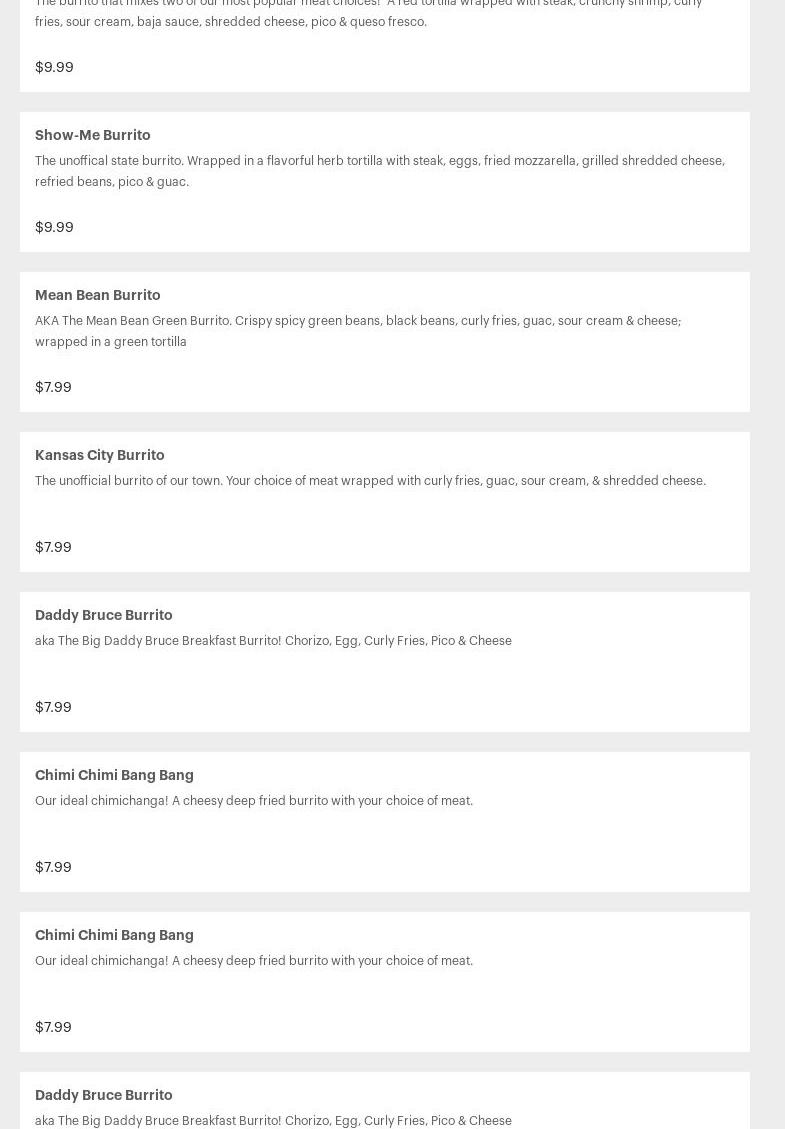Select the $7.99 price of Mean Bean Burrito
This screenshot has width=785, height=1129.
[x=53, y=387]
